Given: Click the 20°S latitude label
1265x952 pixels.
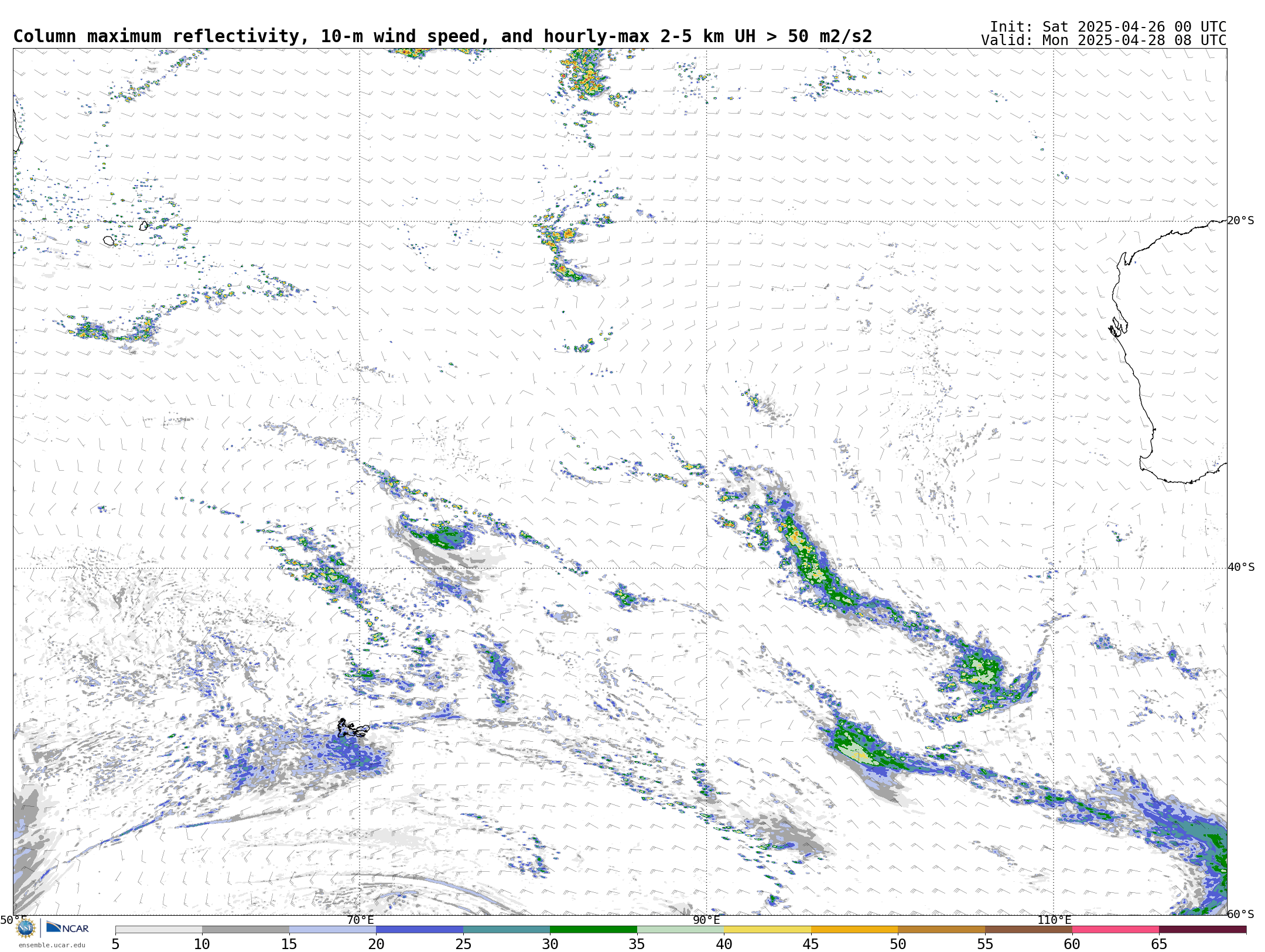Looking at the screenshot, I should 1241,221.
